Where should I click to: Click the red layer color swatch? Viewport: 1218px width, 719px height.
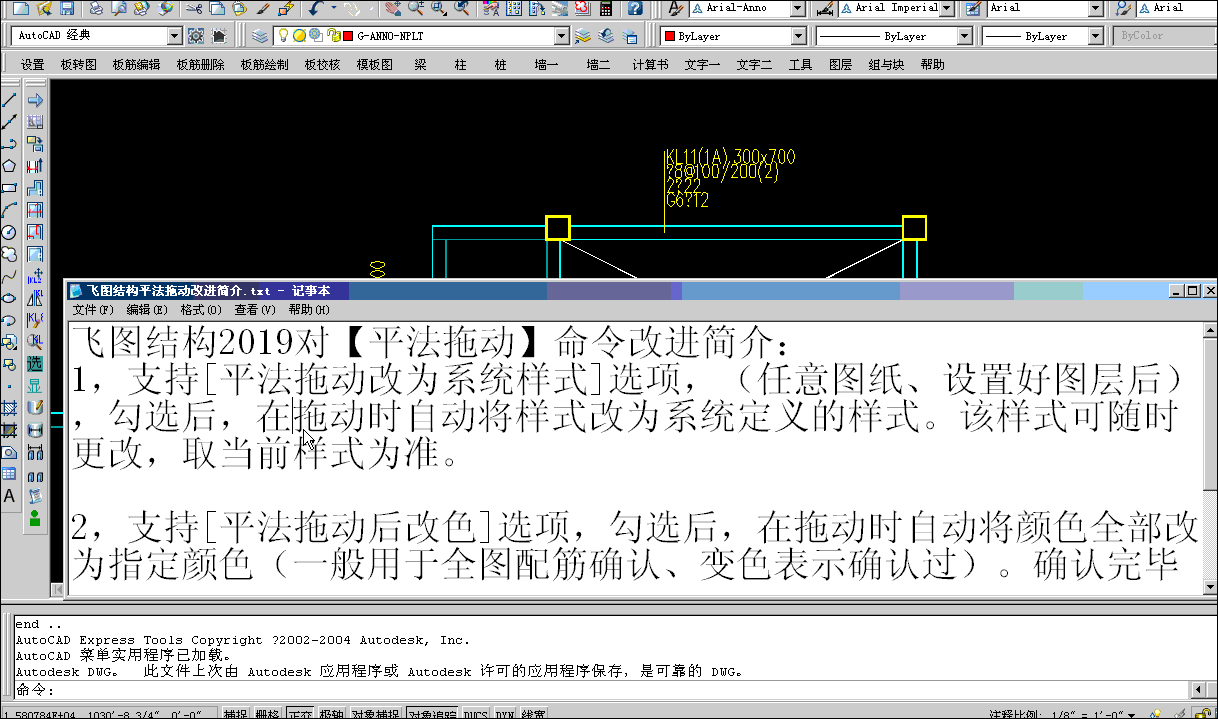coord(347,36)
